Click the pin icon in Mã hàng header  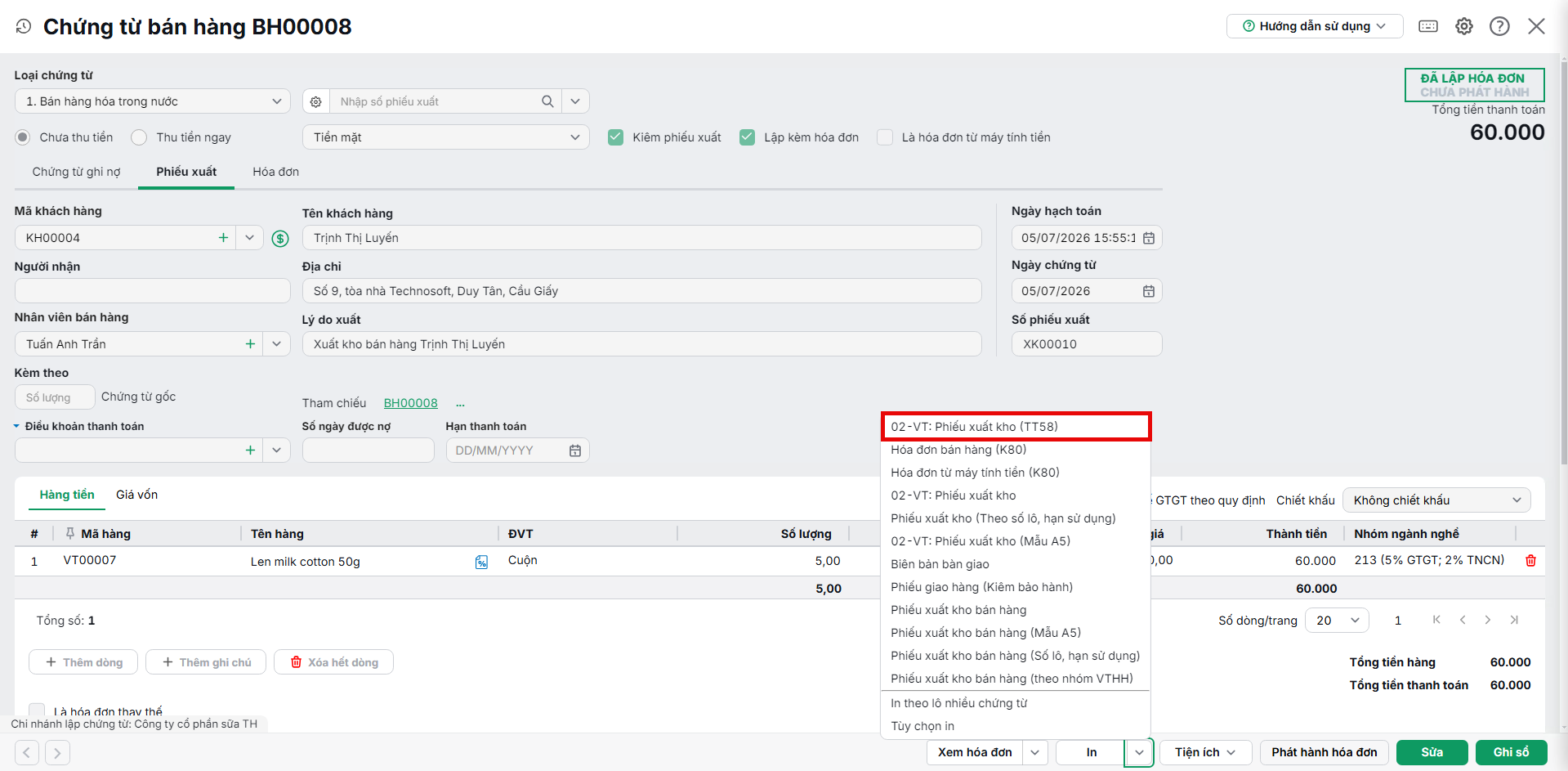[x=69, y=534]
